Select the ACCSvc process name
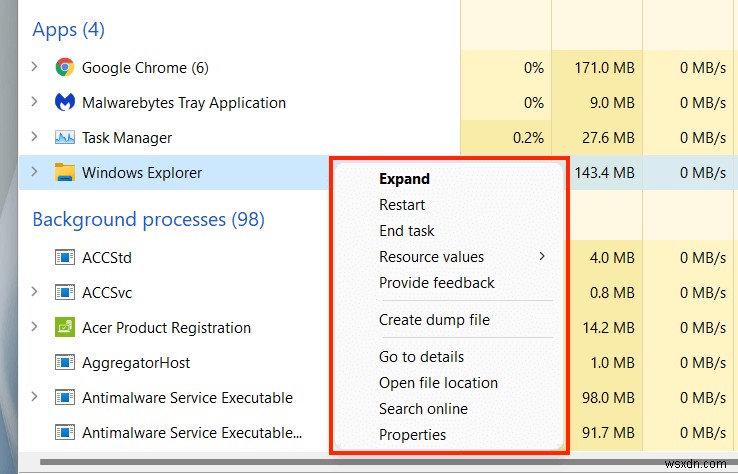Screen dimensions: 738x474 point(107,293)
